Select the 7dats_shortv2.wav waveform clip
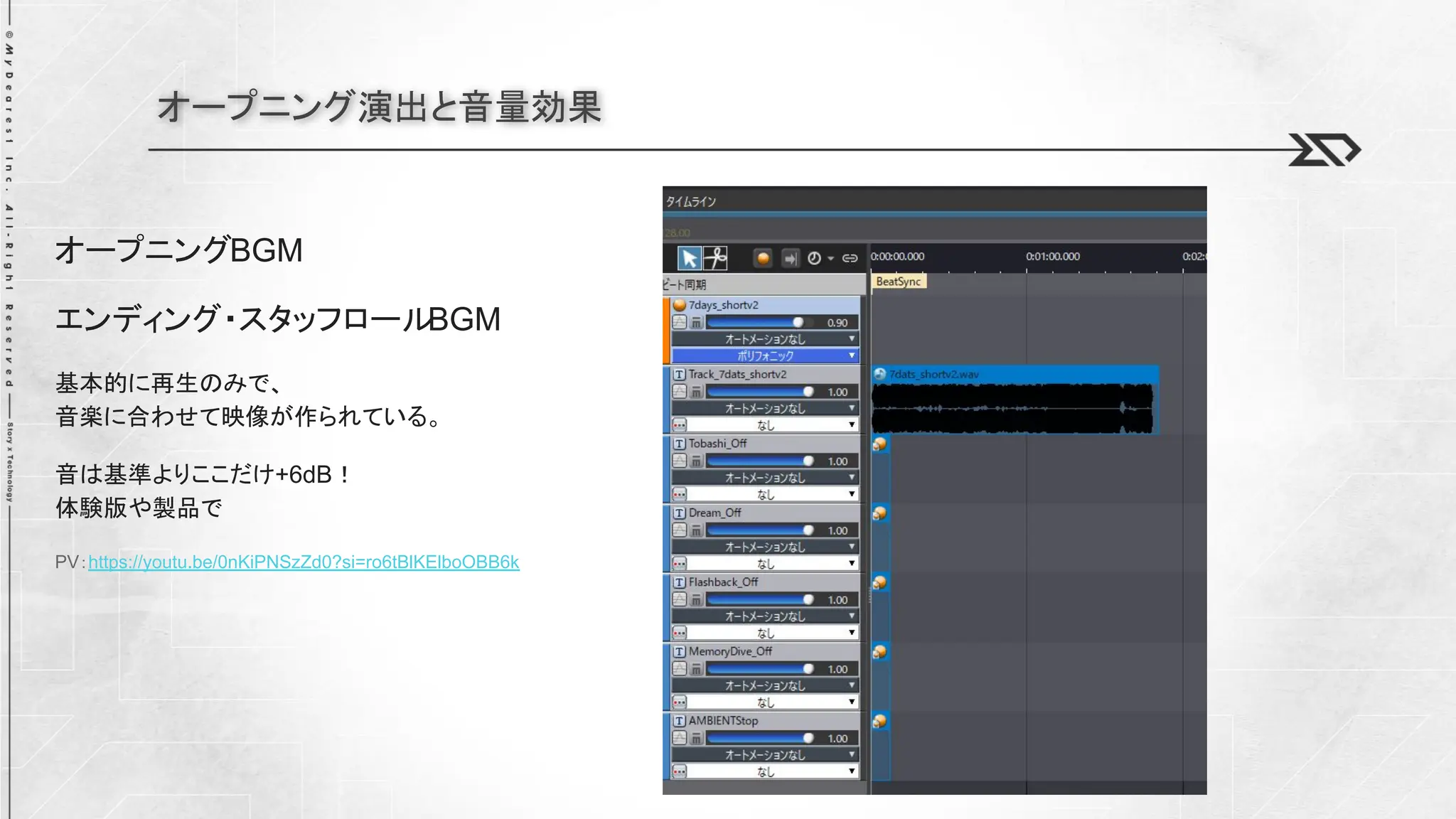The image size is (1456, 819). (1015, 400)
